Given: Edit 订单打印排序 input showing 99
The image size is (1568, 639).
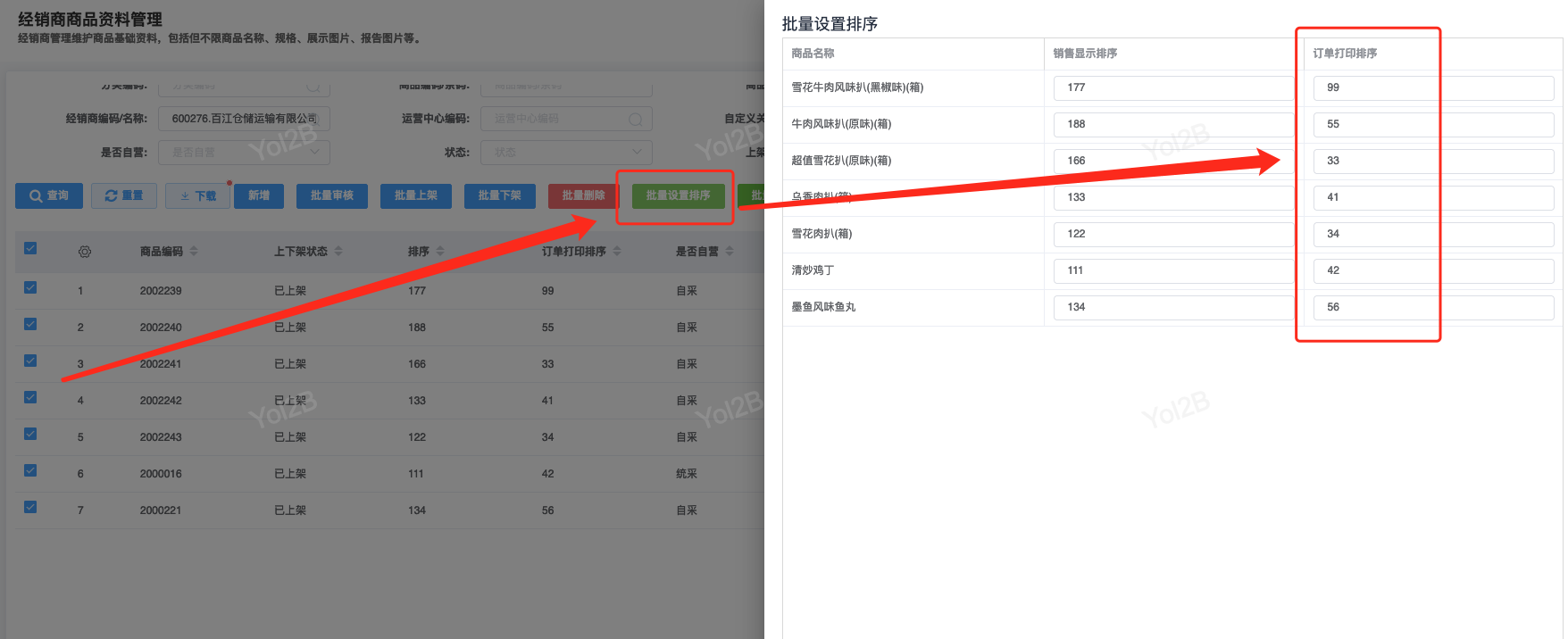Looking at the screenshot, I should click(1434, 87).
